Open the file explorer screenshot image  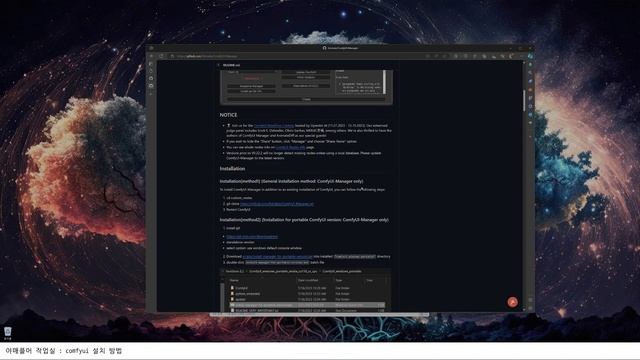306,290
